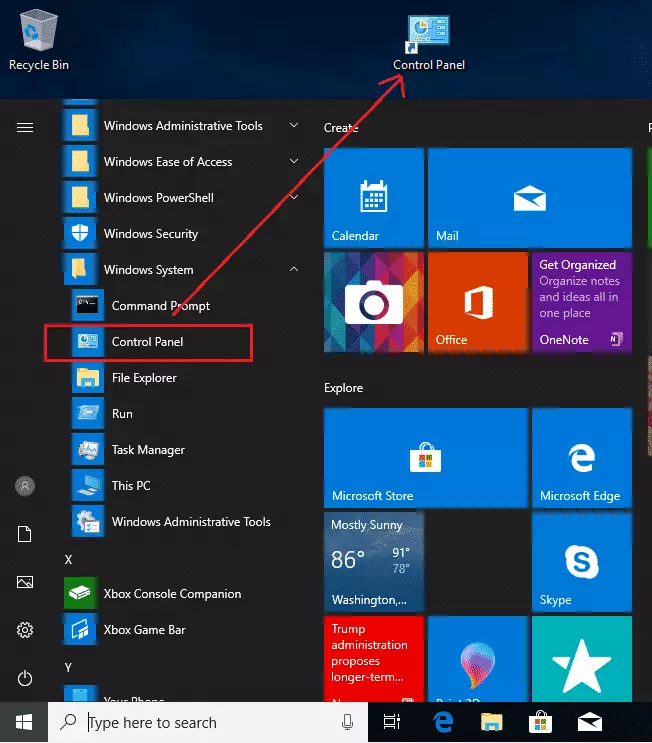This screenshot has height=743, width=652.
Task: Open Windows Security from the app list
Action: point(182,234)
